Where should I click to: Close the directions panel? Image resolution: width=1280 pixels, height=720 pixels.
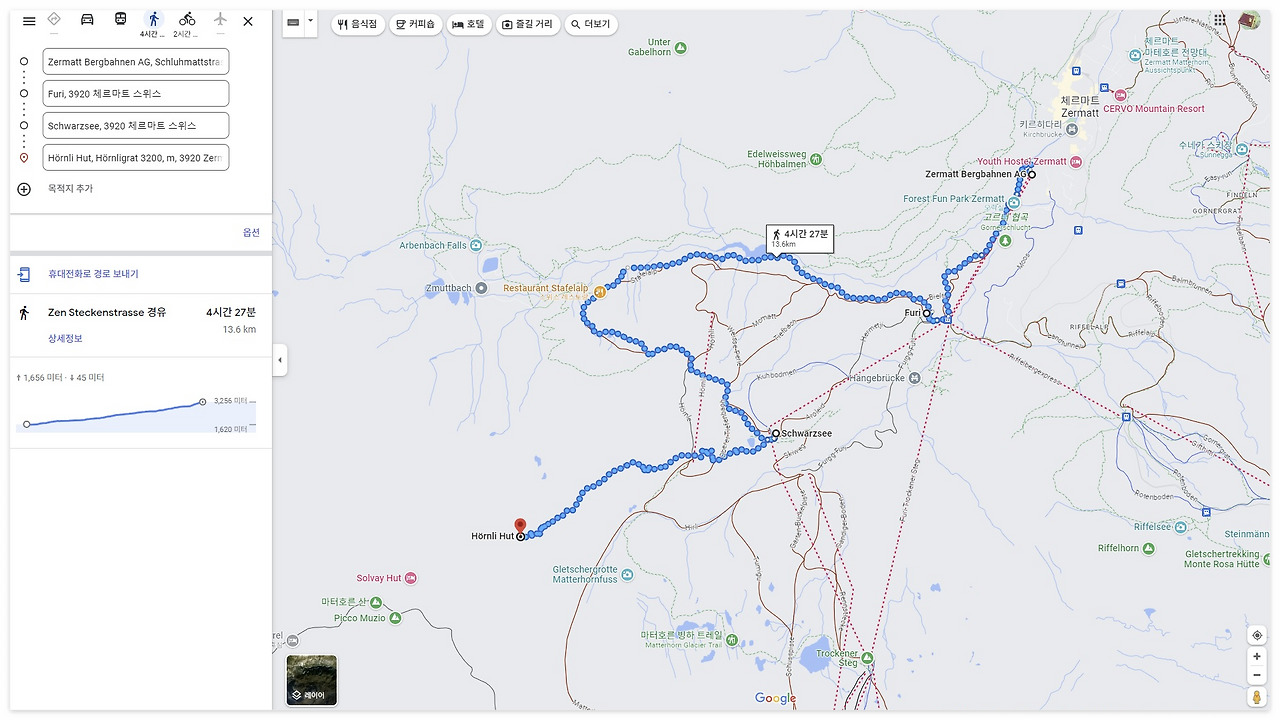click(x=248, y=21)
